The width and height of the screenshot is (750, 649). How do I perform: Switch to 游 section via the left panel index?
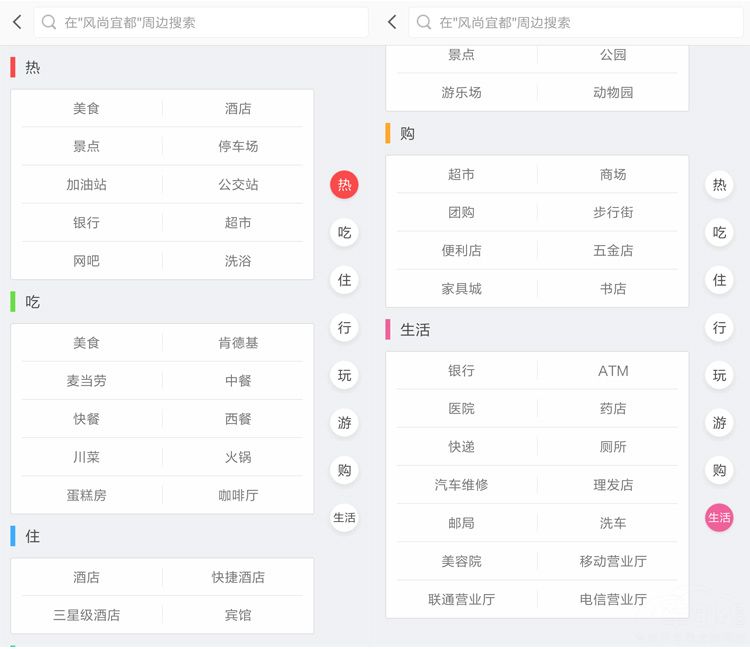point(344,423)
